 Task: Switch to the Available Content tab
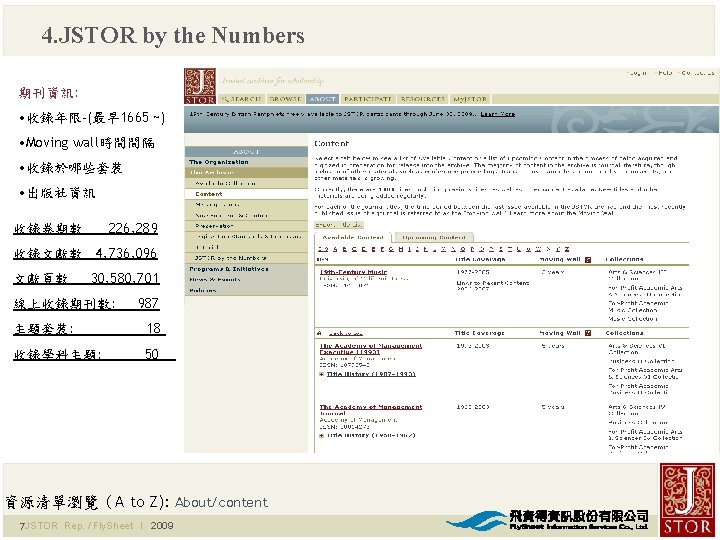click(353, 237)
